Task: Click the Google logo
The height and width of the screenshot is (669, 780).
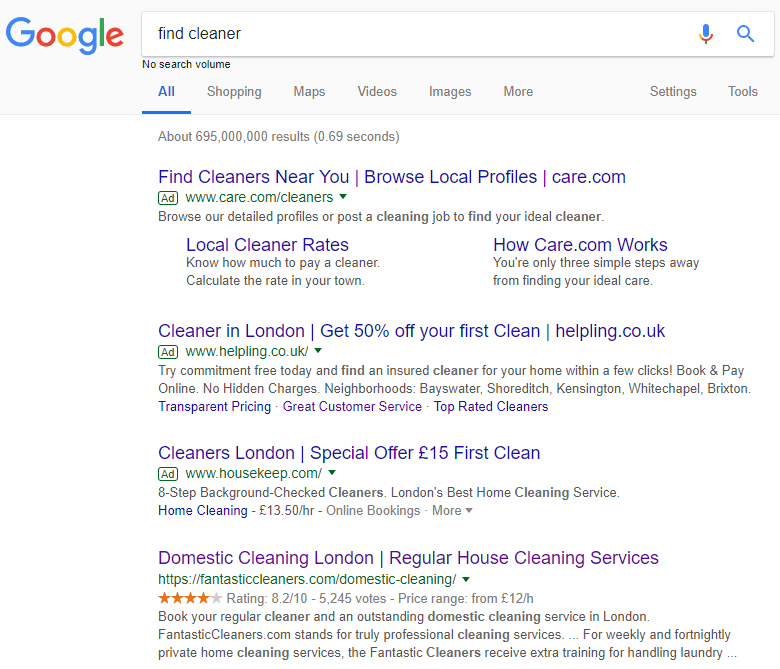Action: point(65,35)
